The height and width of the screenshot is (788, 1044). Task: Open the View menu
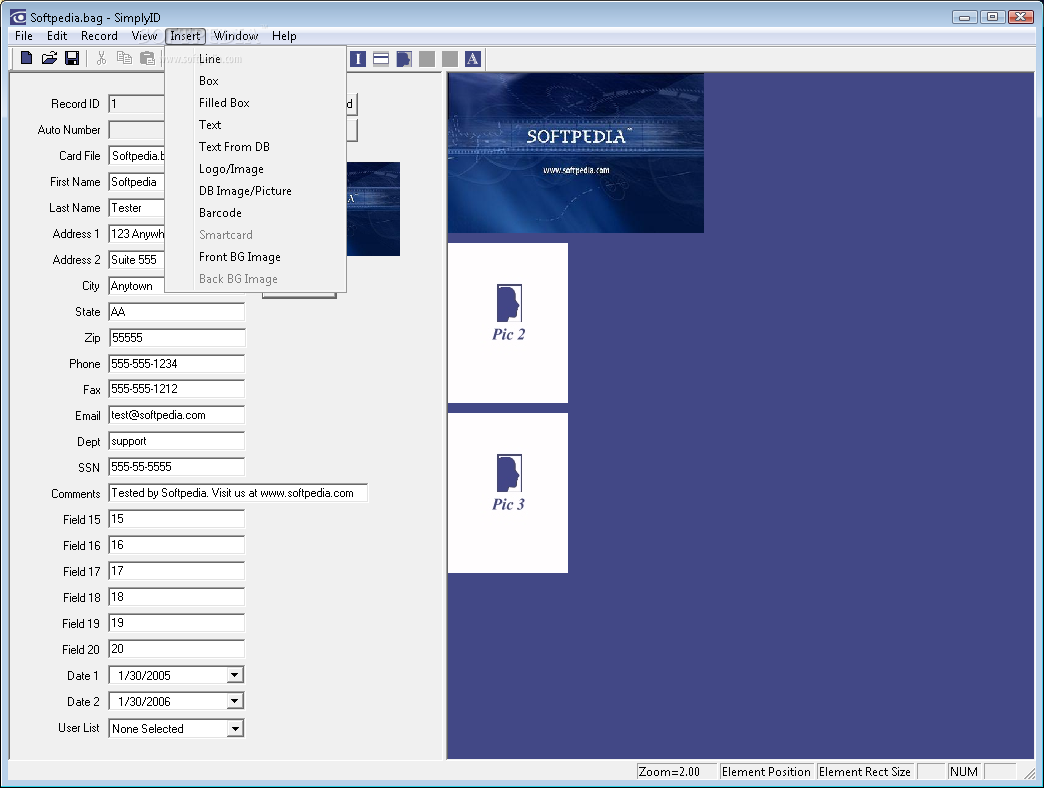tap(144, 36)
